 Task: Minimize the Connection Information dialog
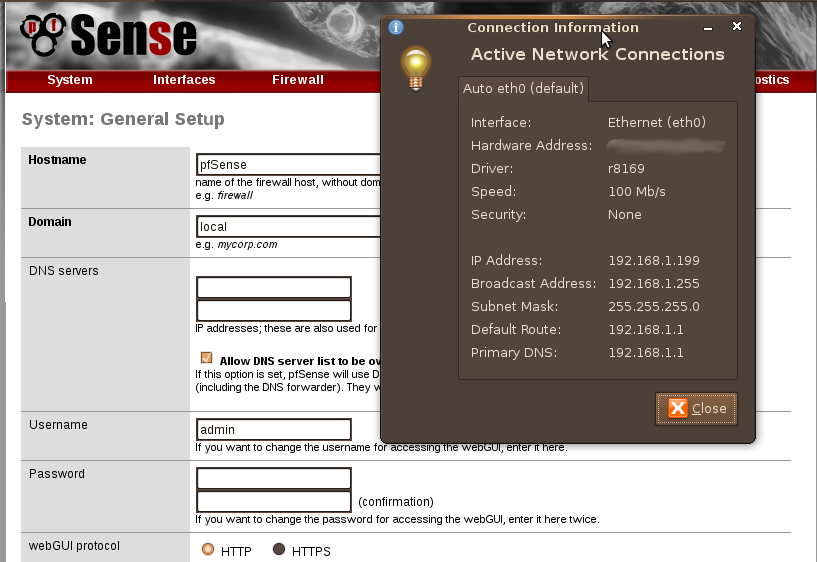click(708, 27)
